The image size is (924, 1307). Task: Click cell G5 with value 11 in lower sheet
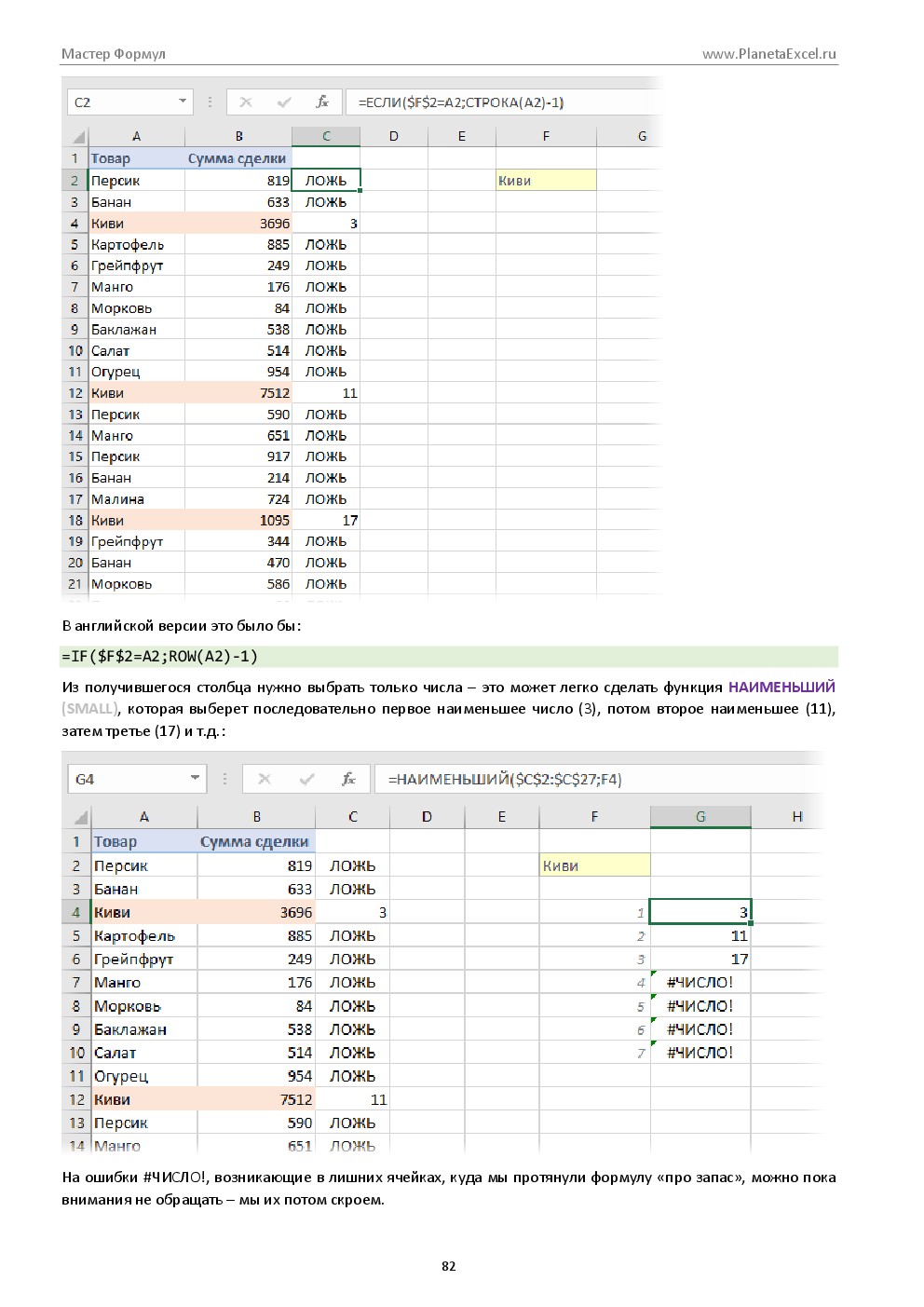pos(700,936)
